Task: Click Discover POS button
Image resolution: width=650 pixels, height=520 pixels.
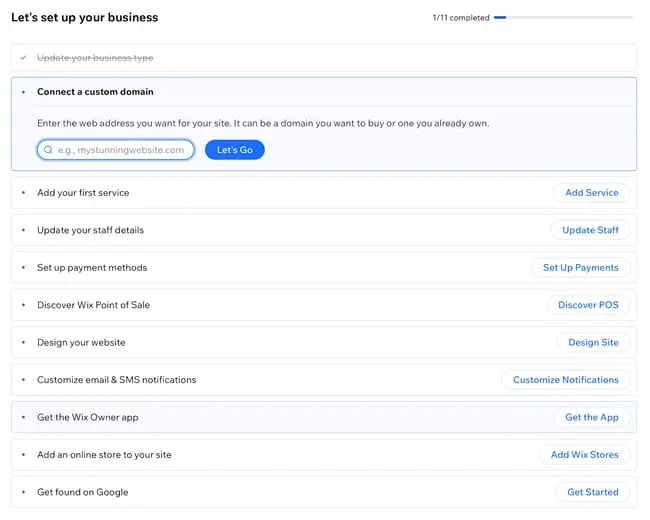Action: [588, 305]
